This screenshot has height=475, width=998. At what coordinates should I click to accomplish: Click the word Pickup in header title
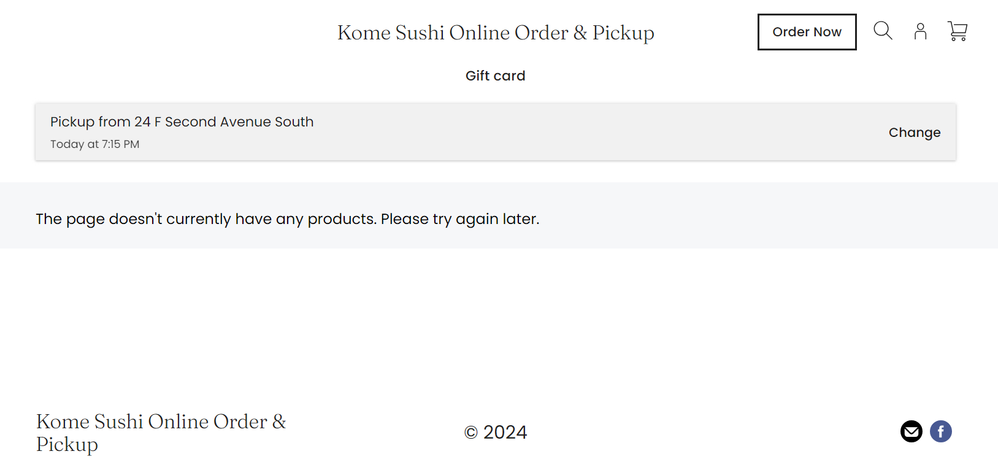tap(623, 33)
